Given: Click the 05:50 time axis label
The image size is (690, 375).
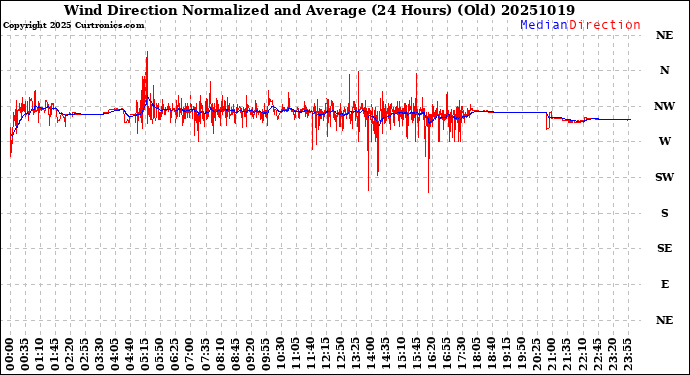Looking at the screenshot, I should (x=160, y=355).
